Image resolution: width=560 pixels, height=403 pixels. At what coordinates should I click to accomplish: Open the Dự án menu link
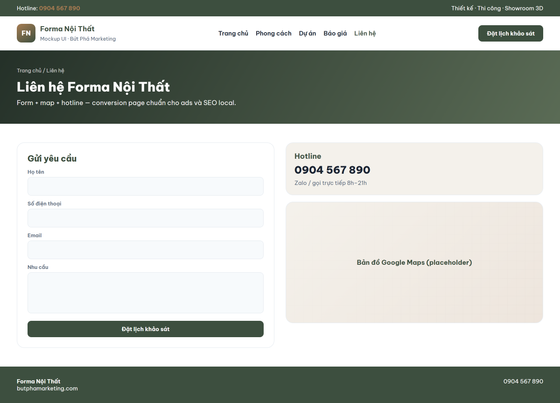(308, 33)
